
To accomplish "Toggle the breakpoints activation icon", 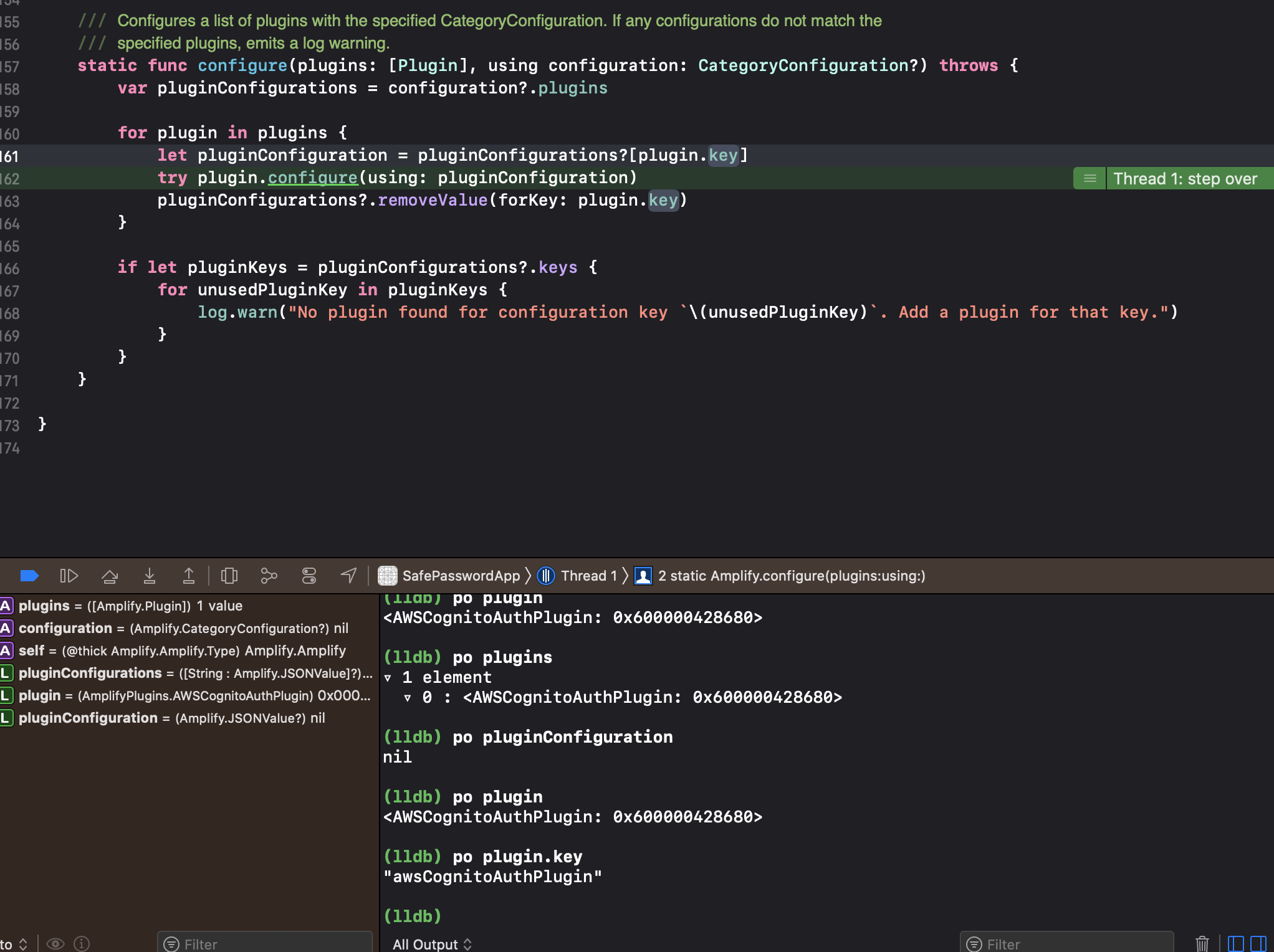I will coord(29,576).
